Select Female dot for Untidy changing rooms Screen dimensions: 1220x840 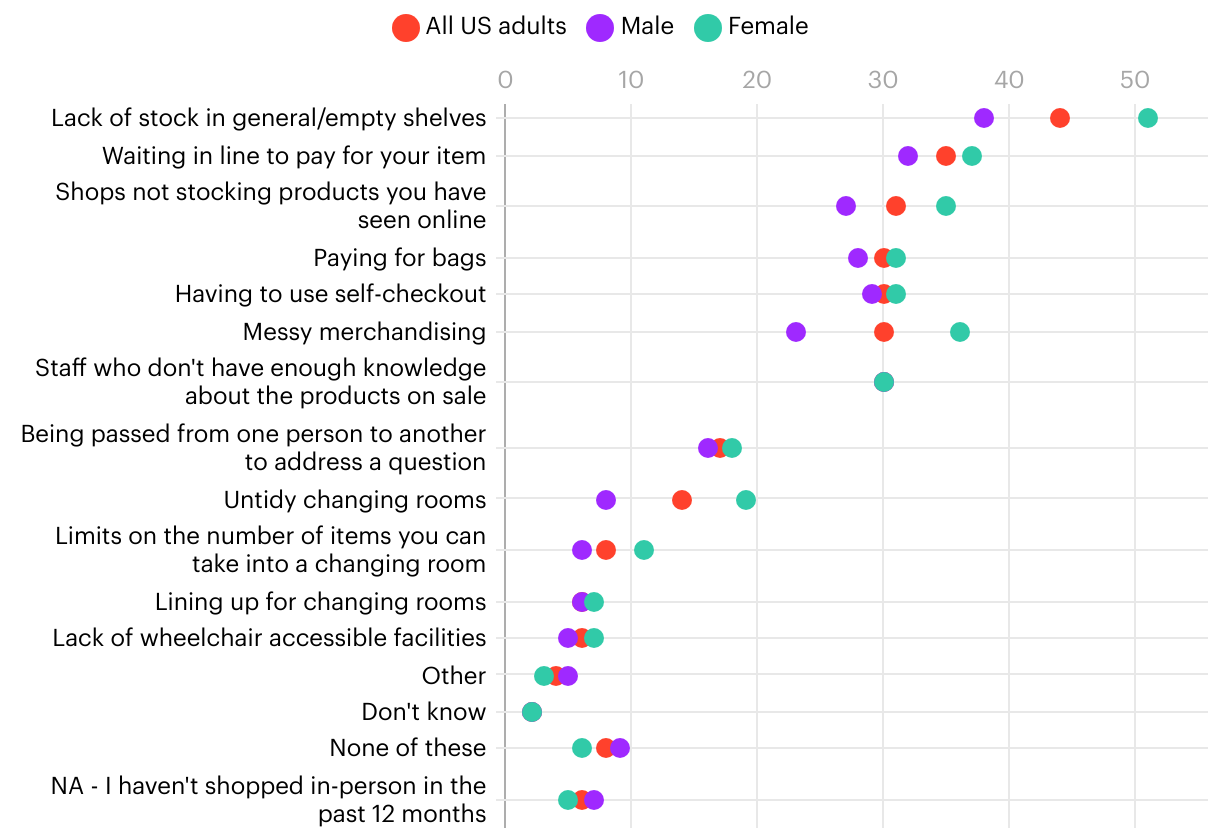point(746,500)
